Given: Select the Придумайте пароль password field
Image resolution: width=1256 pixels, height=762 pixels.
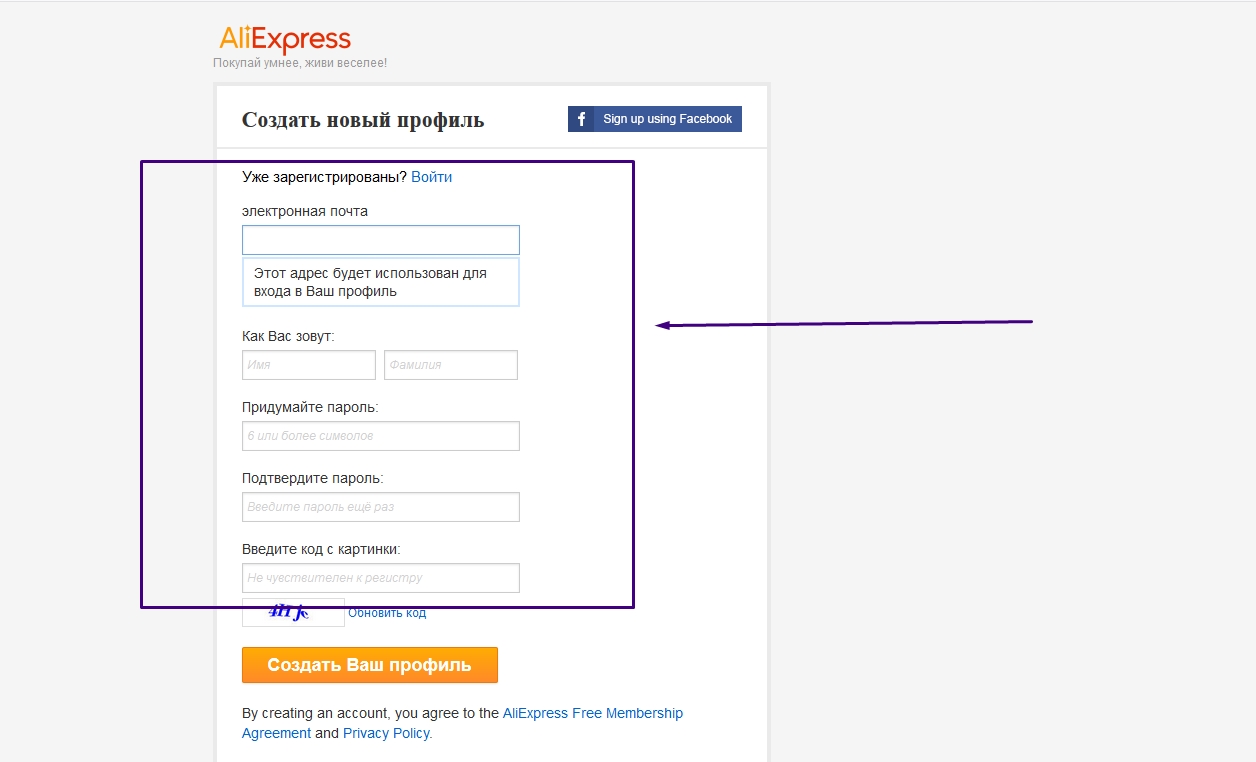Looking at the screenshot, I should 381,436.
